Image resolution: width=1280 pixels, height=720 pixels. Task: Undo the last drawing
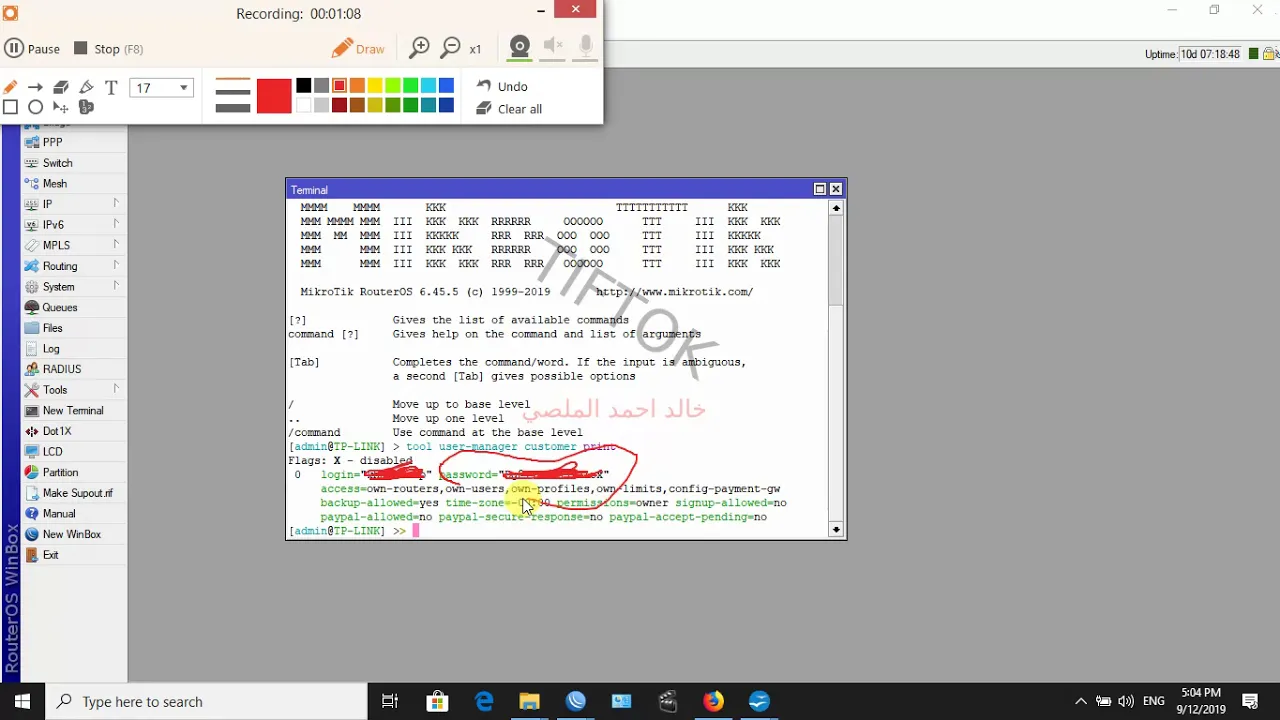(502, 86)
